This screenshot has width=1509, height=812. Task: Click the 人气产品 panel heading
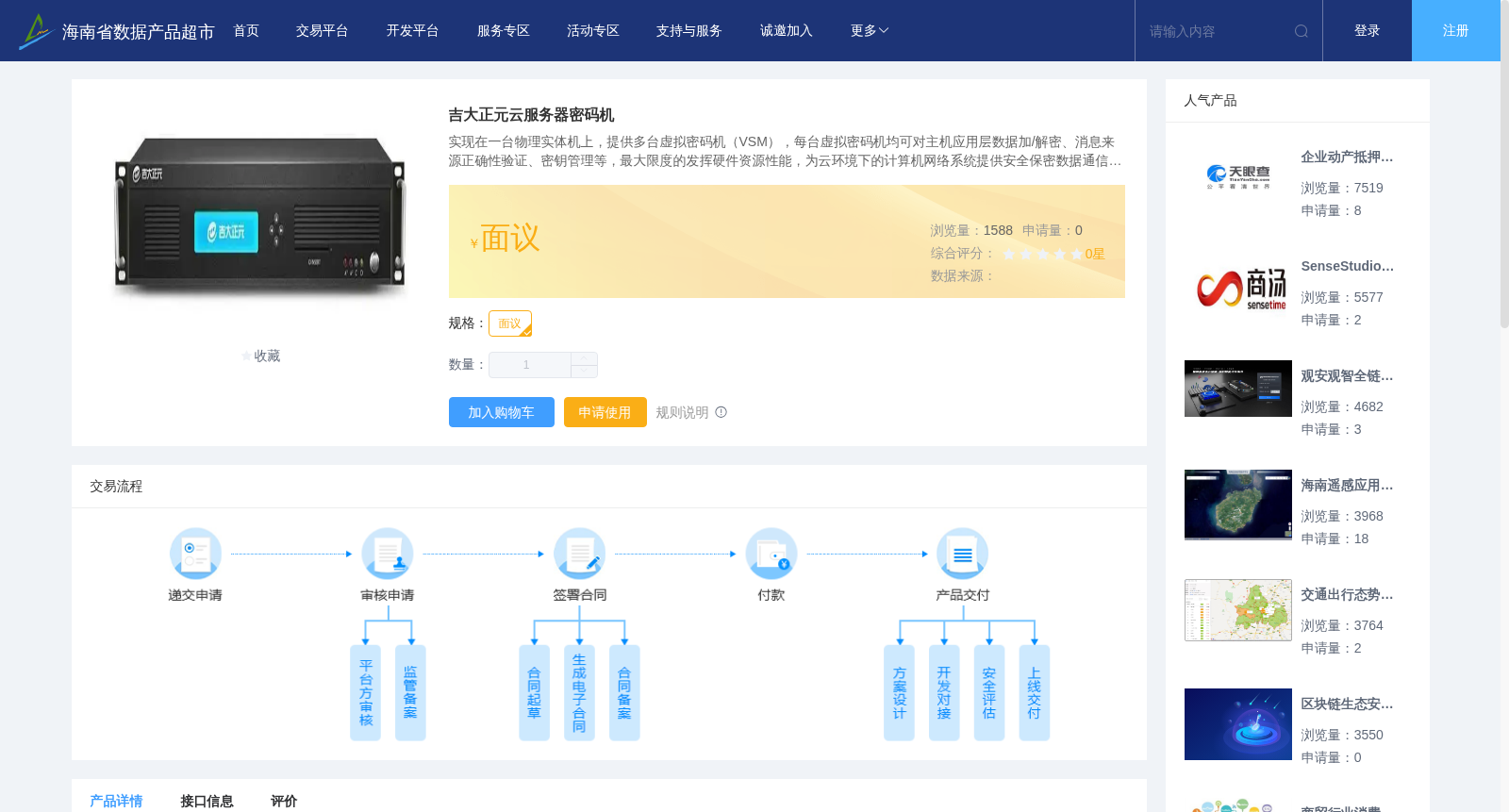1210,101
